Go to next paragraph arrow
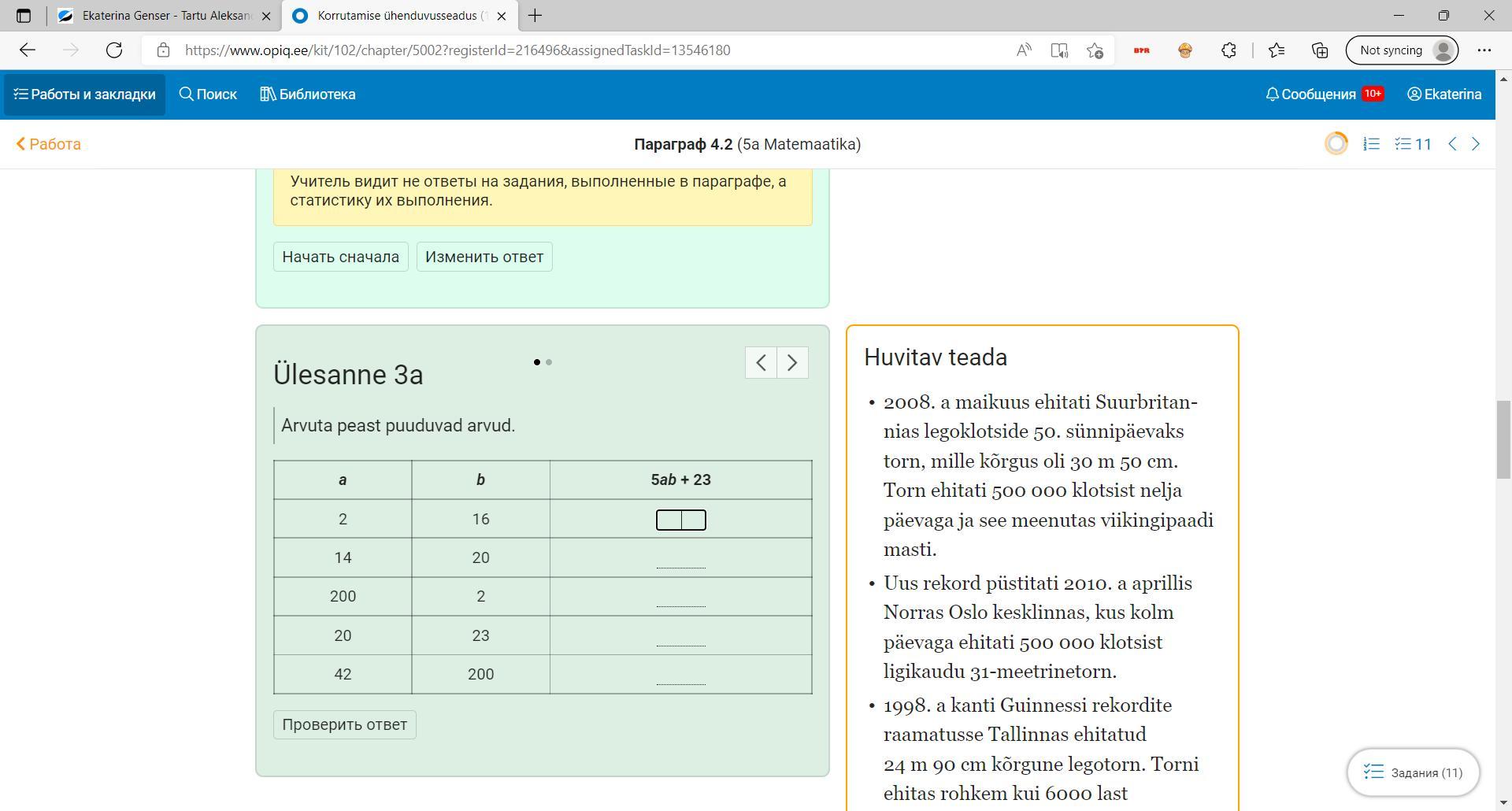The height and width of the screenshot is (811, 1512). pyautogui.click(x=1476, y=144)
